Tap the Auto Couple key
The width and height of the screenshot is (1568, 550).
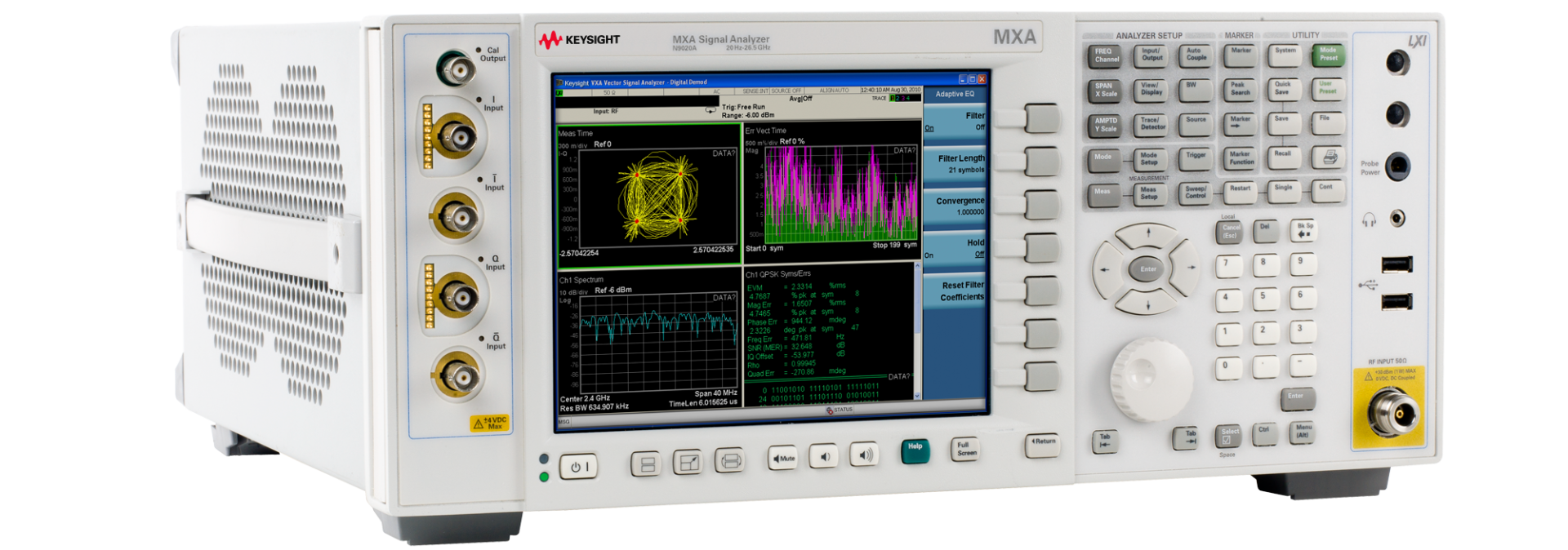(x=1196, y=55)
